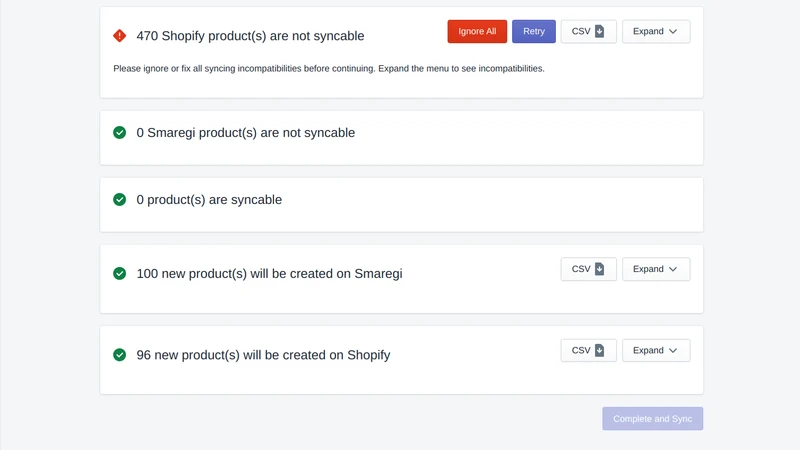Click the green check beside 0 Smaregi products

click(x=119, y=133)
